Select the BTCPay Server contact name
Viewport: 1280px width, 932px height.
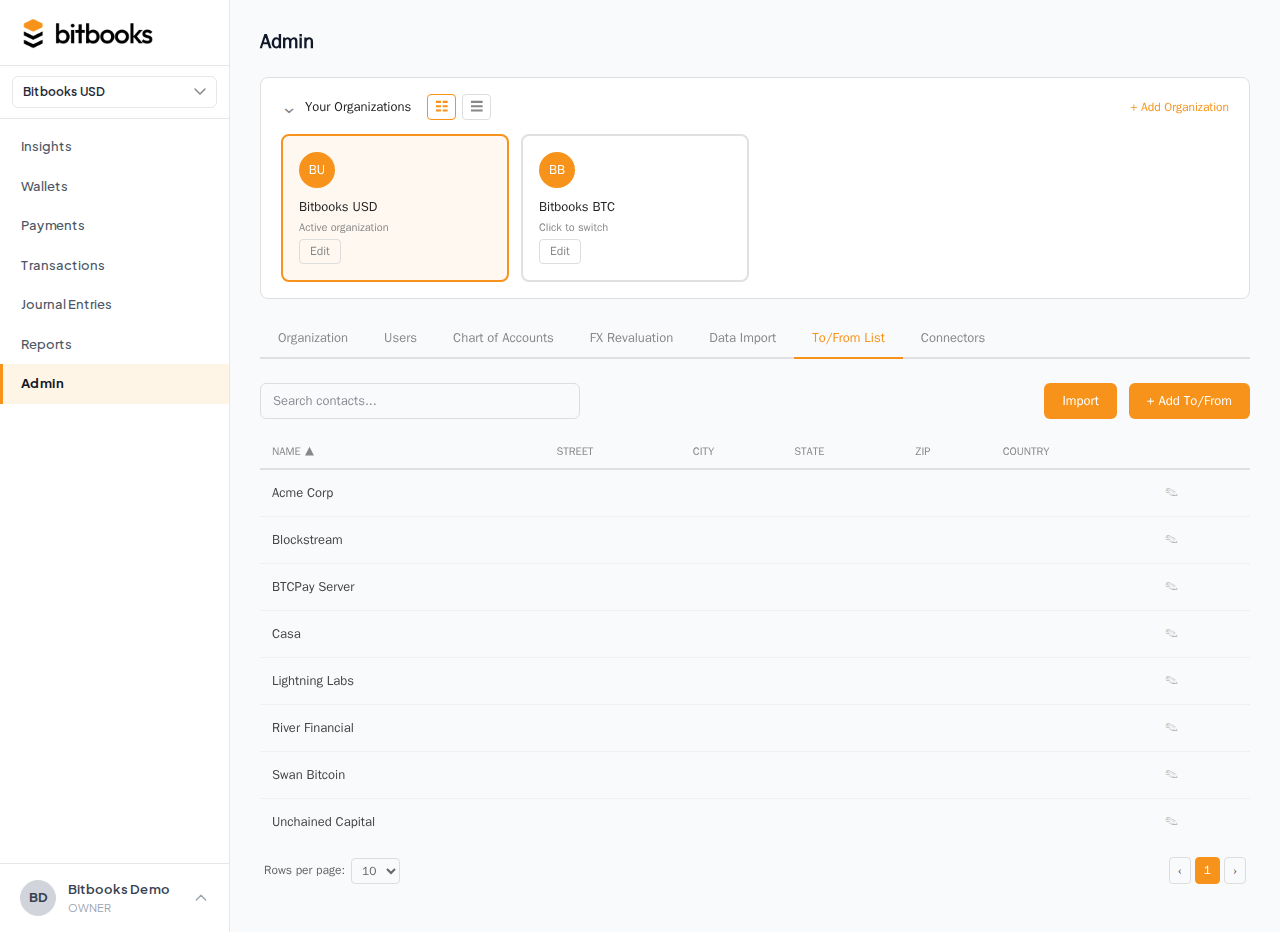pyautogui.click(x=313, y=587)
